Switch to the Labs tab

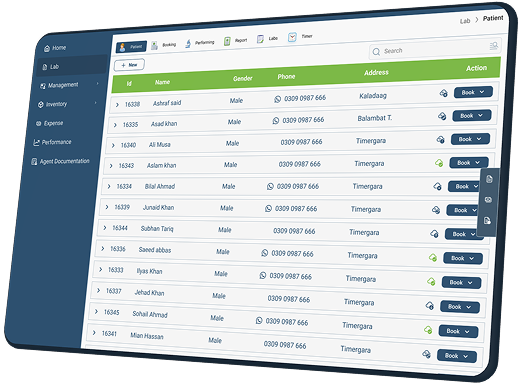coord(268,39)
